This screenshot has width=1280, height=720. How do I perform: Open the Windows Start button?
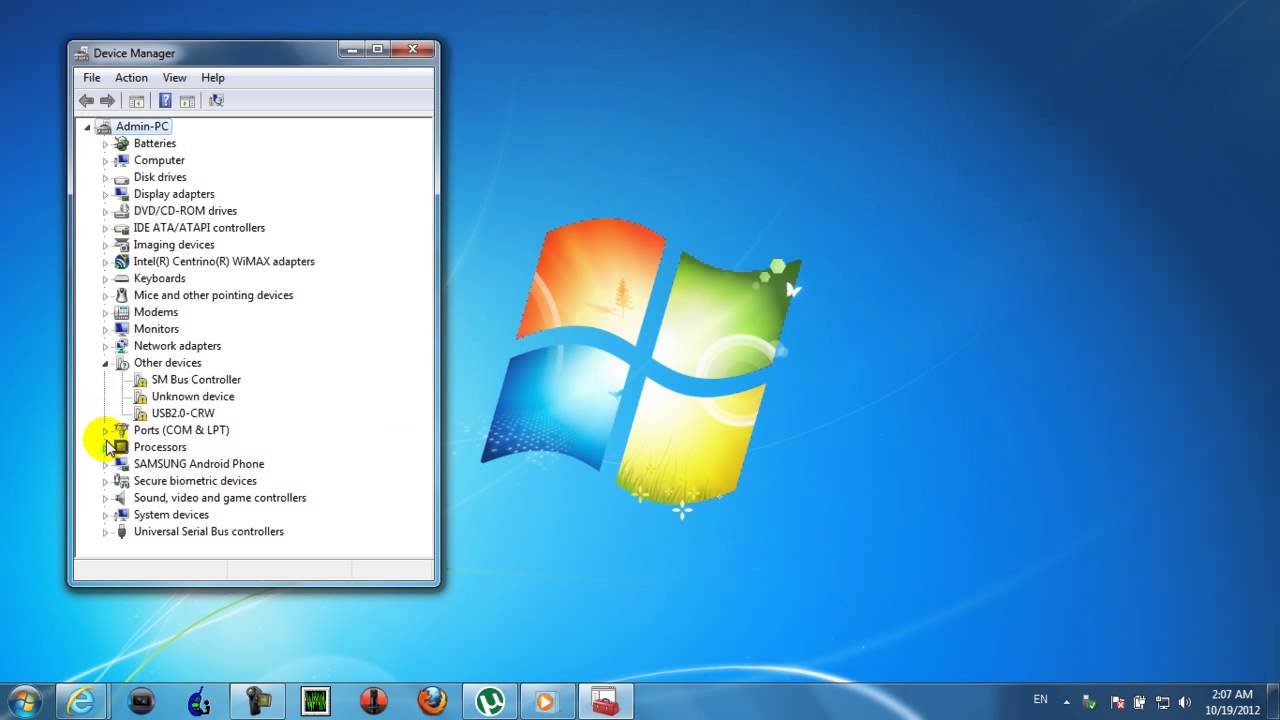pos(24,701)
